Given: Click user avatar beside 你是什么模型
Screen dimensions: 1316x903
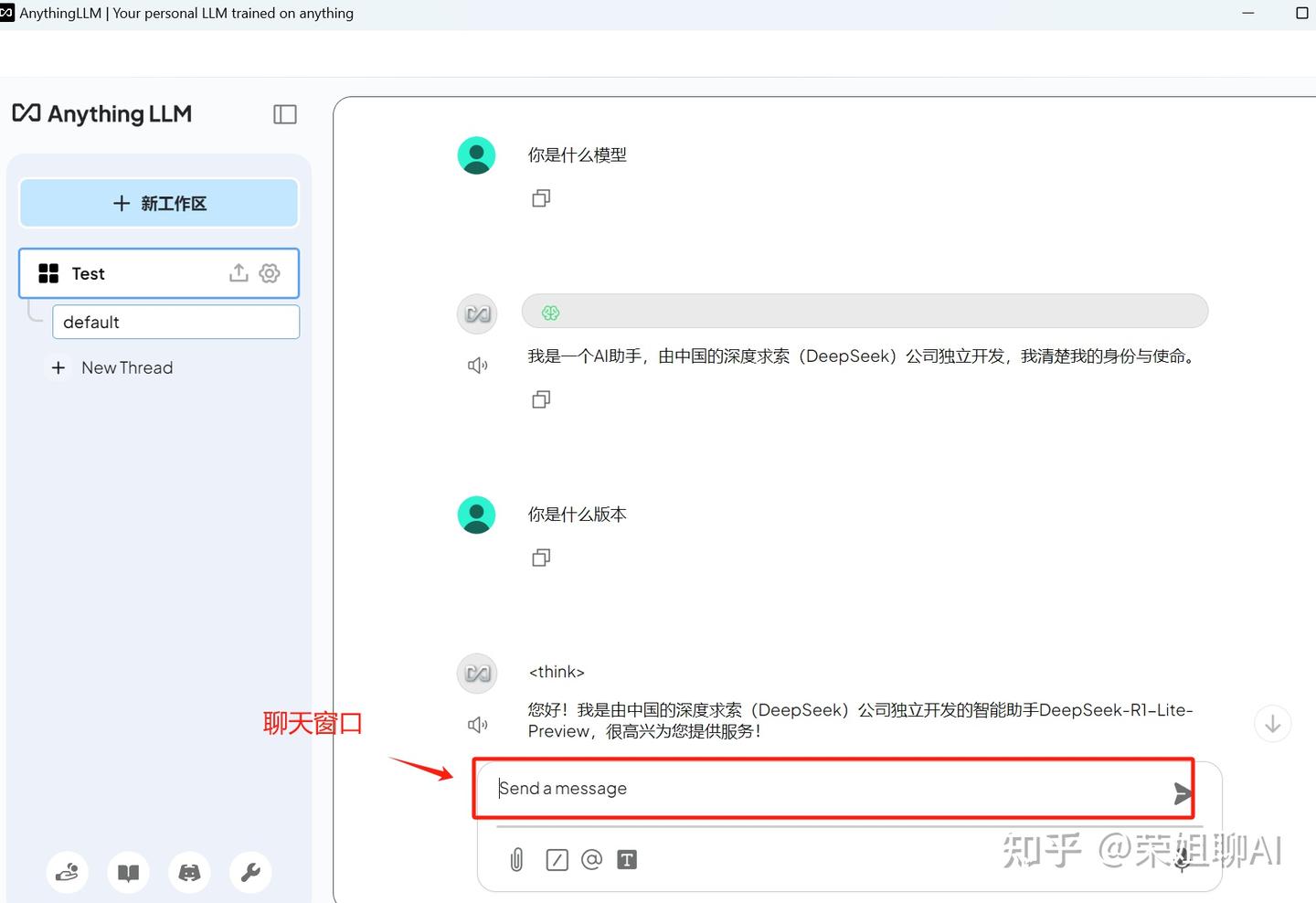Looking at the screenshot, I should [476, 155].
